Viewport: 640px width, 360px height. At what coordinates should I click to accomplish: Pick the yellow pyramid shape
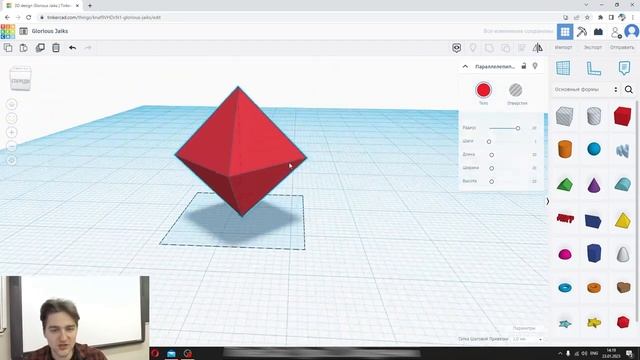click(x=622, y=221)
